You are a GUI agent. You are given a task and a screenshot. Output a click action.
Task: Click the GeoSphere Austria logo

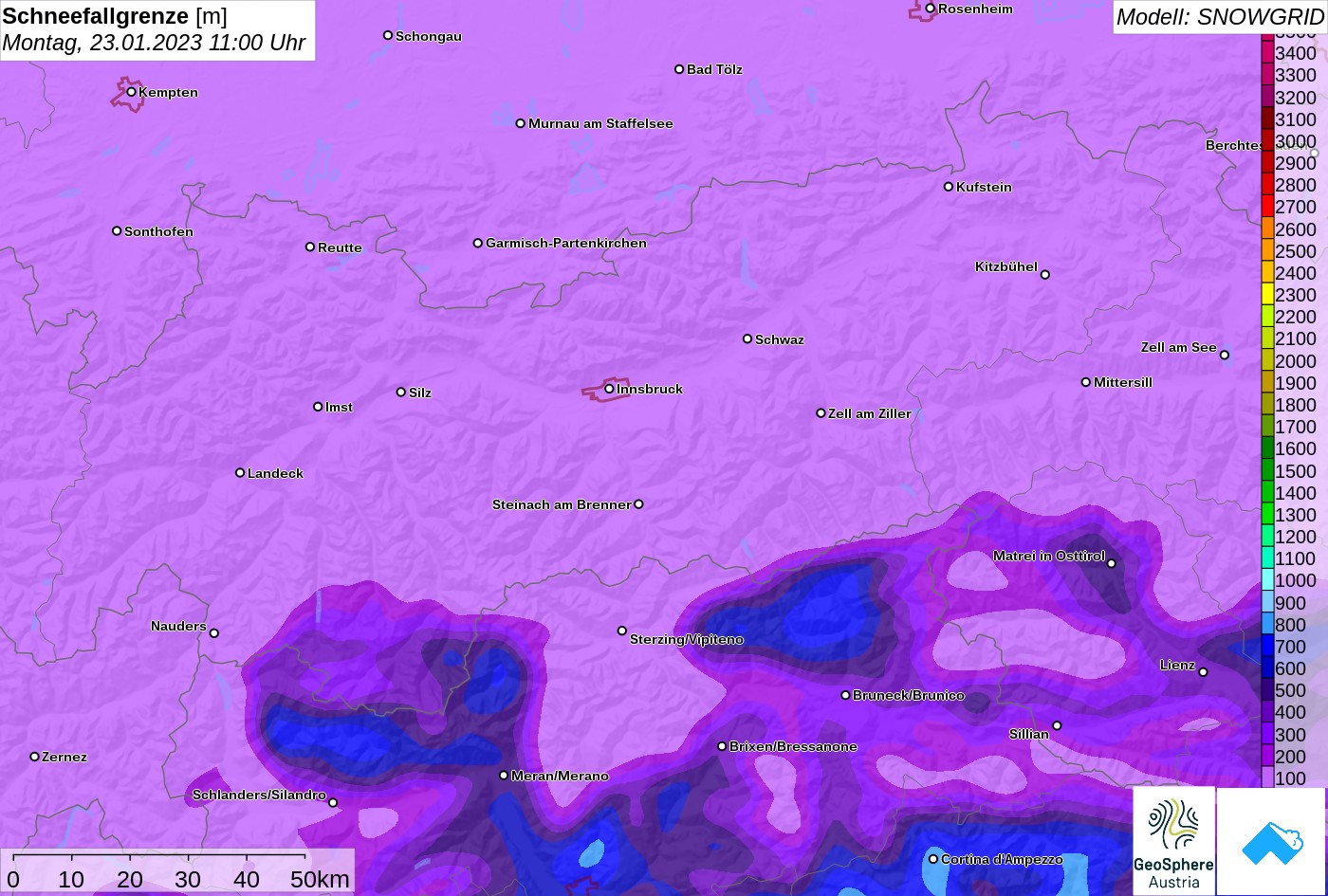pyautogui.click(x=1173, y=841)
